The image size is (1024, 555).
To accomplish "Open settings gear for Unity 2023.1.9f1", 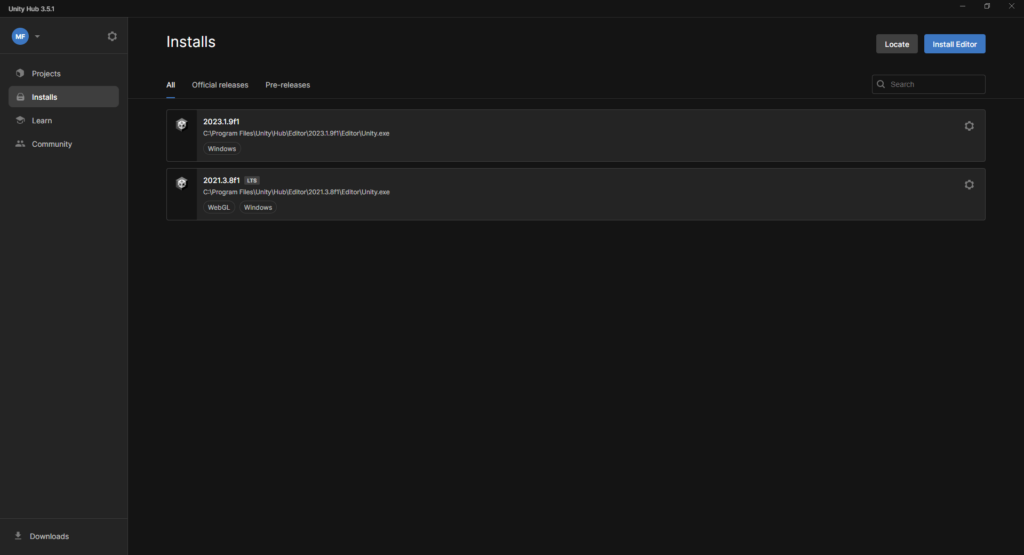I will 968,126.
